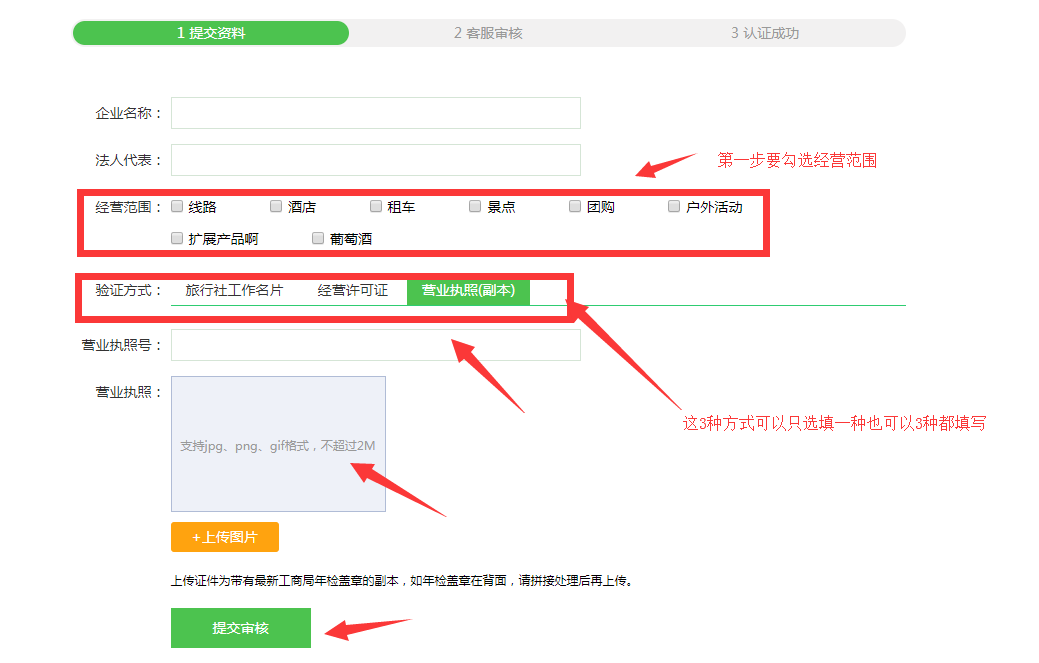Click step 3 认证成功 in progress bar
Screen dimensions: 1039x663
click(x=765, y=33)
